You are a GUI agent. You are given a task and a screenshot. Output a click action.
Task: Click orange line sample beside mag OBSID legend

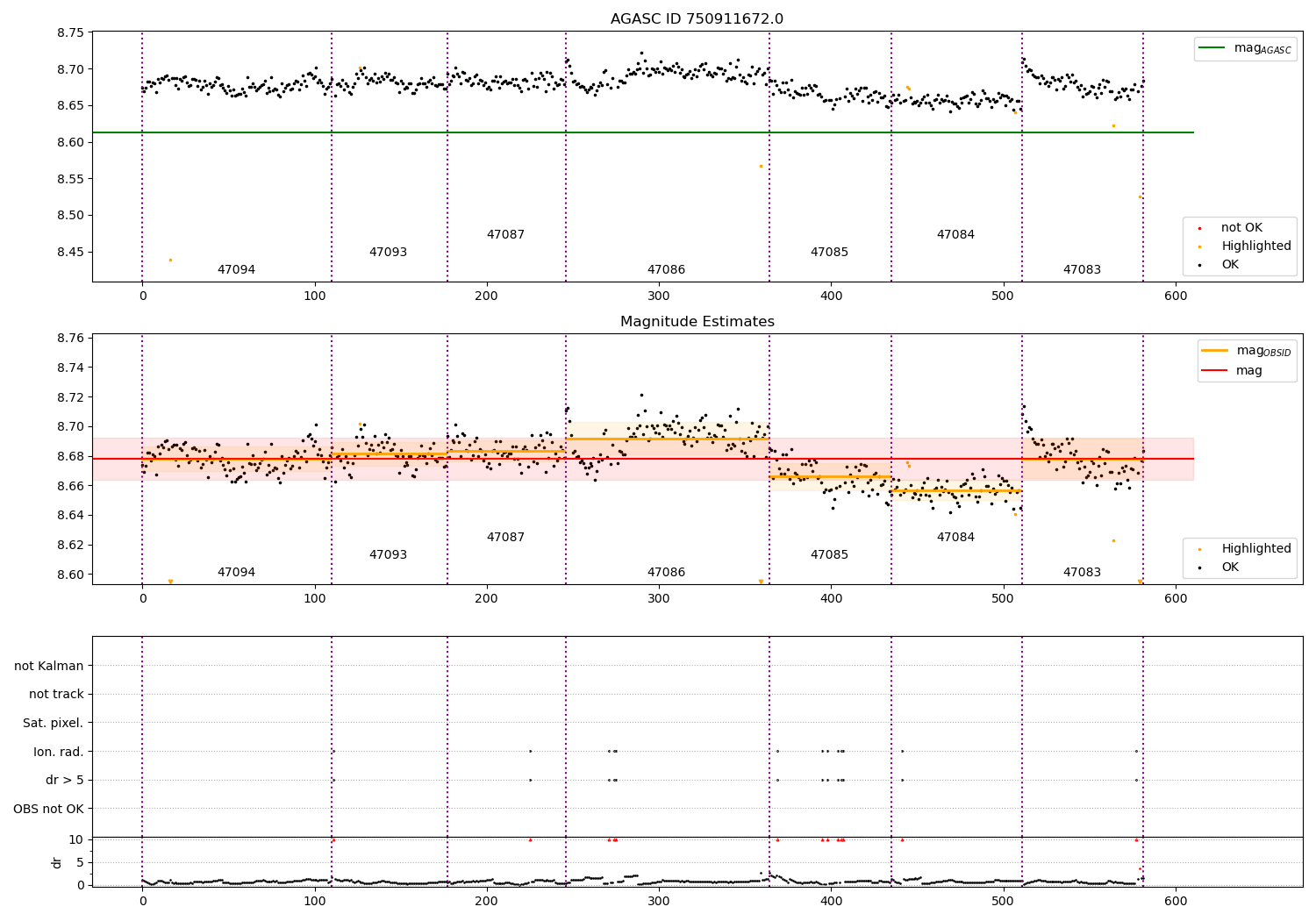tap(1214, 351)
